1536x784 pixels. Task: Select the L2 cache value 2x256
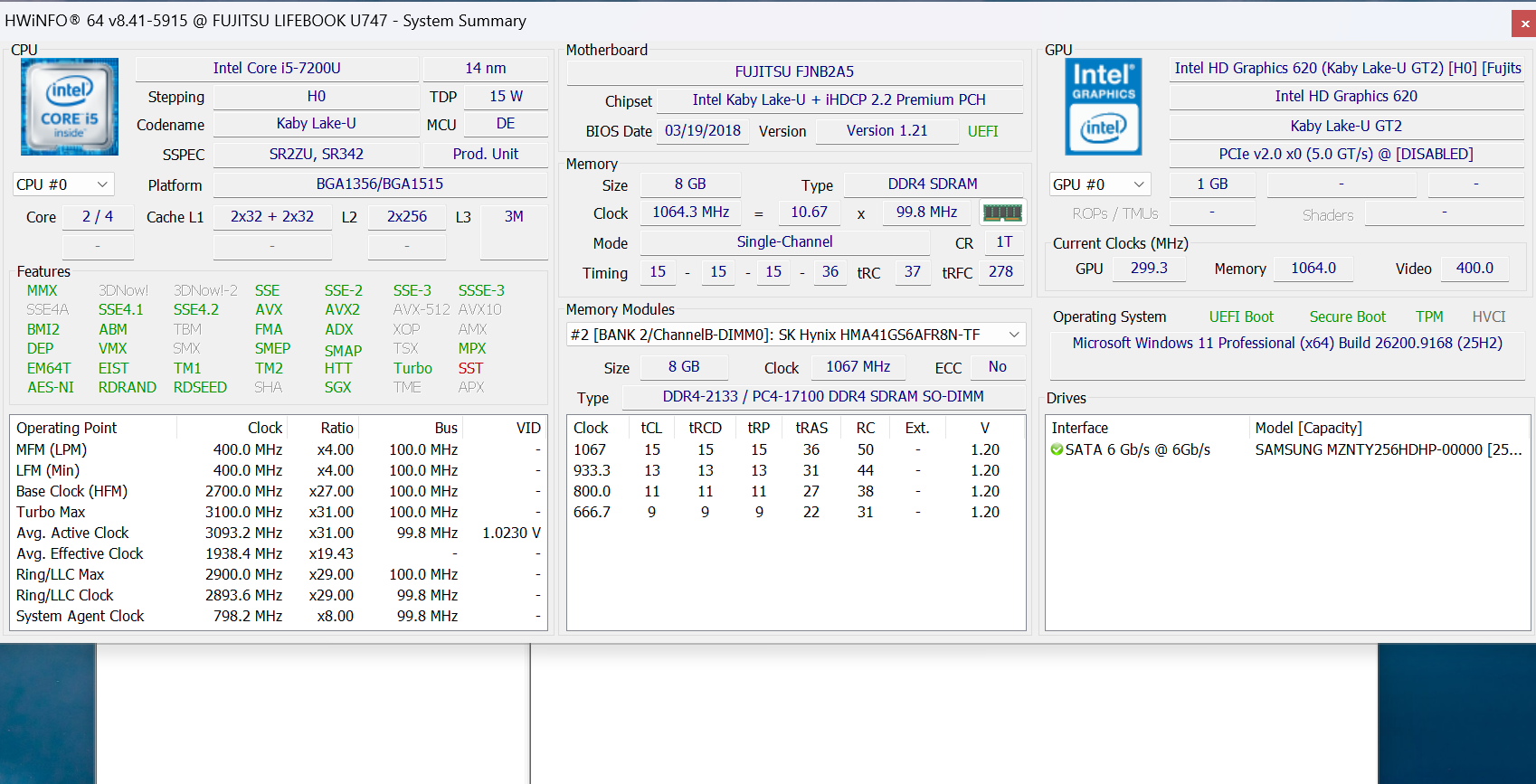coord(407,217)
